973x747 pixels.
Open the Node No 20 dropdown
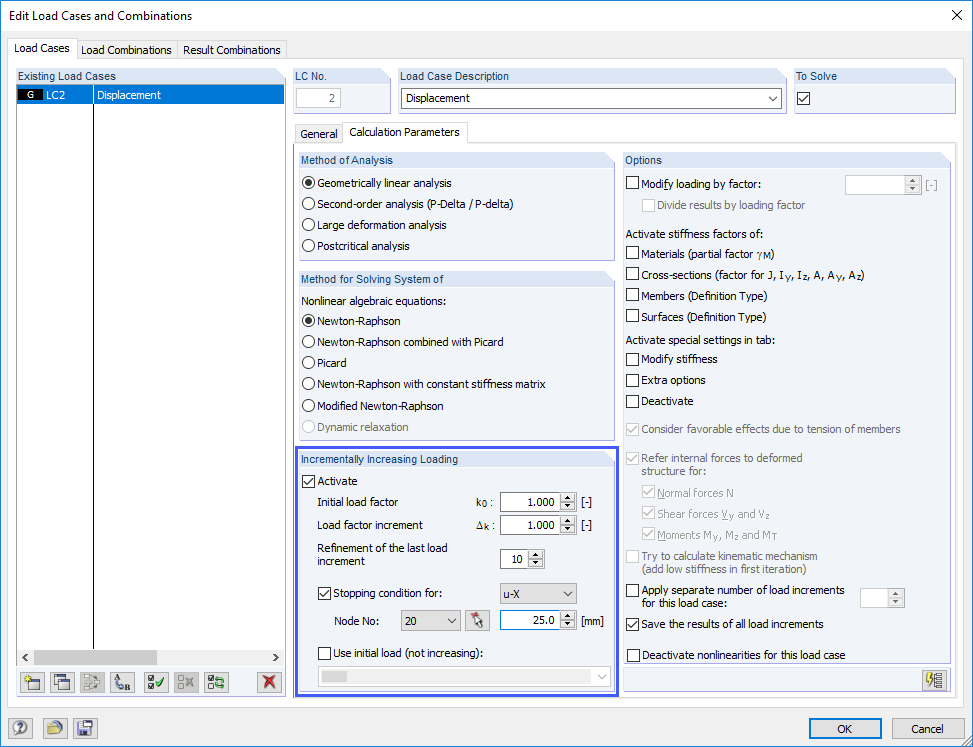(x=431, y=620)
